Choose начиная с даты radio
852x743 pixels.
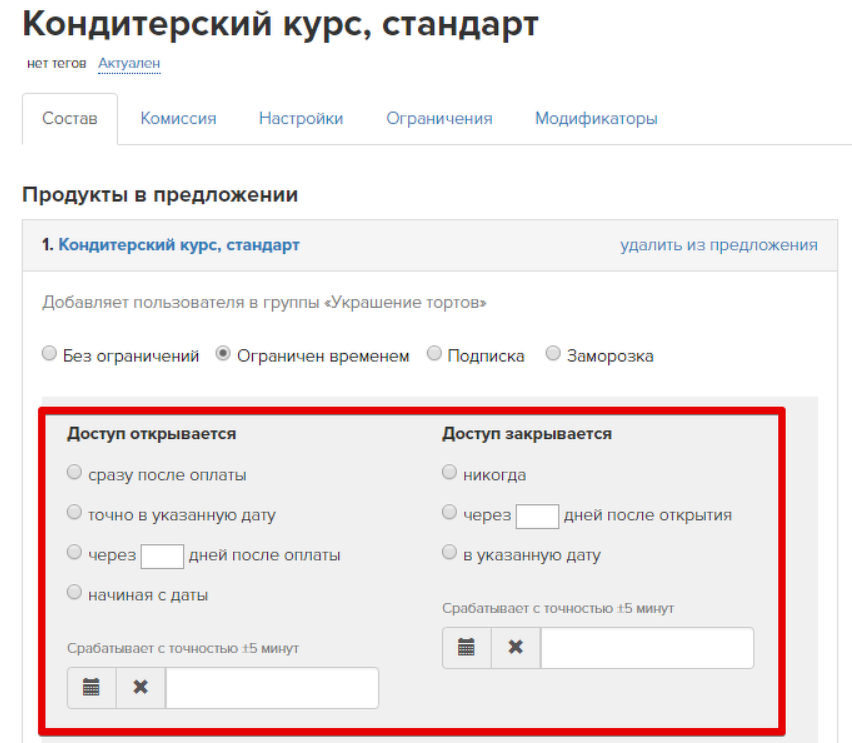[x=74, y=592]
